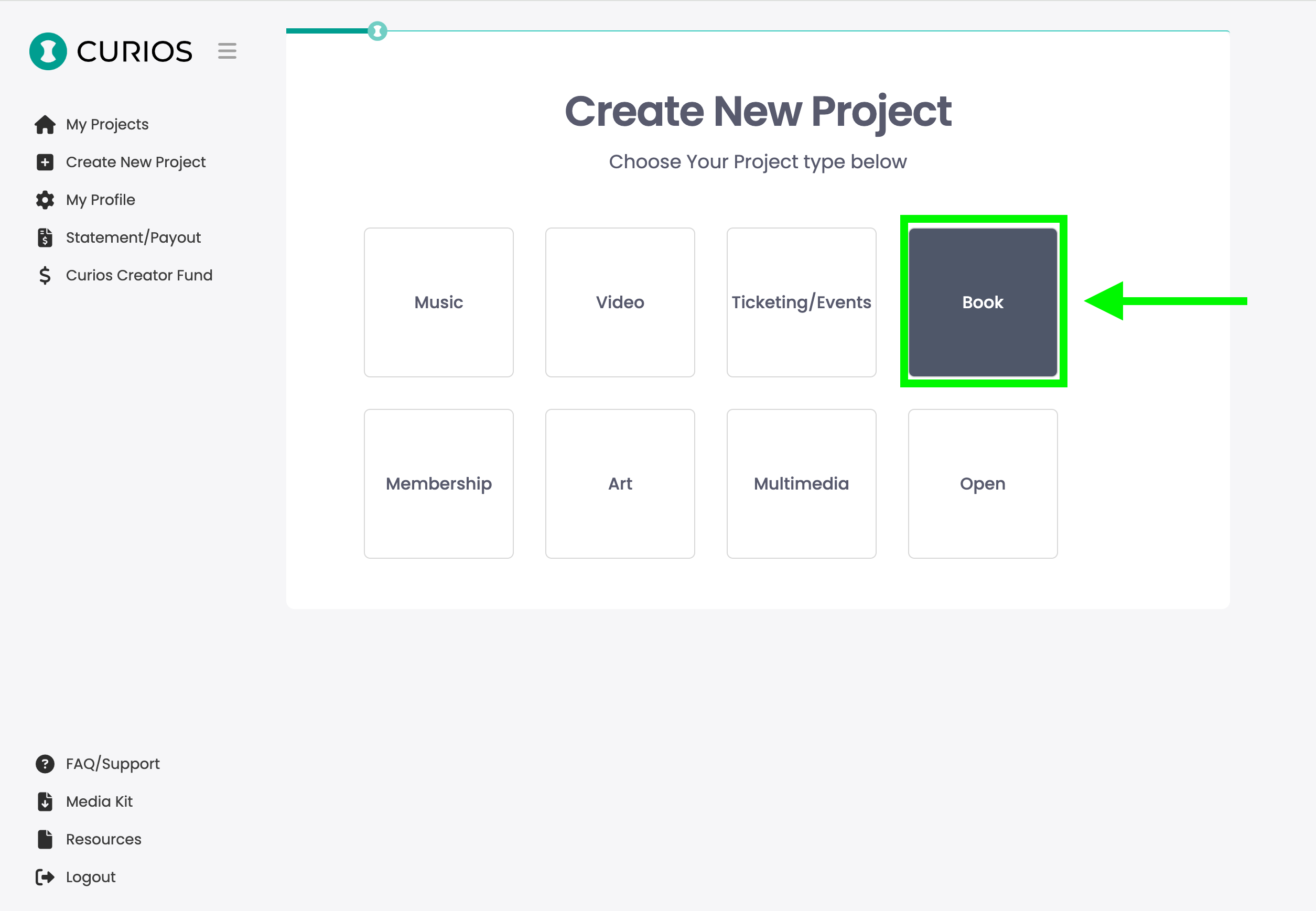The height and width of the screenshot is (911, 1316).
Task: Click the CURIOS wordmark text
Action: (135, 51)
